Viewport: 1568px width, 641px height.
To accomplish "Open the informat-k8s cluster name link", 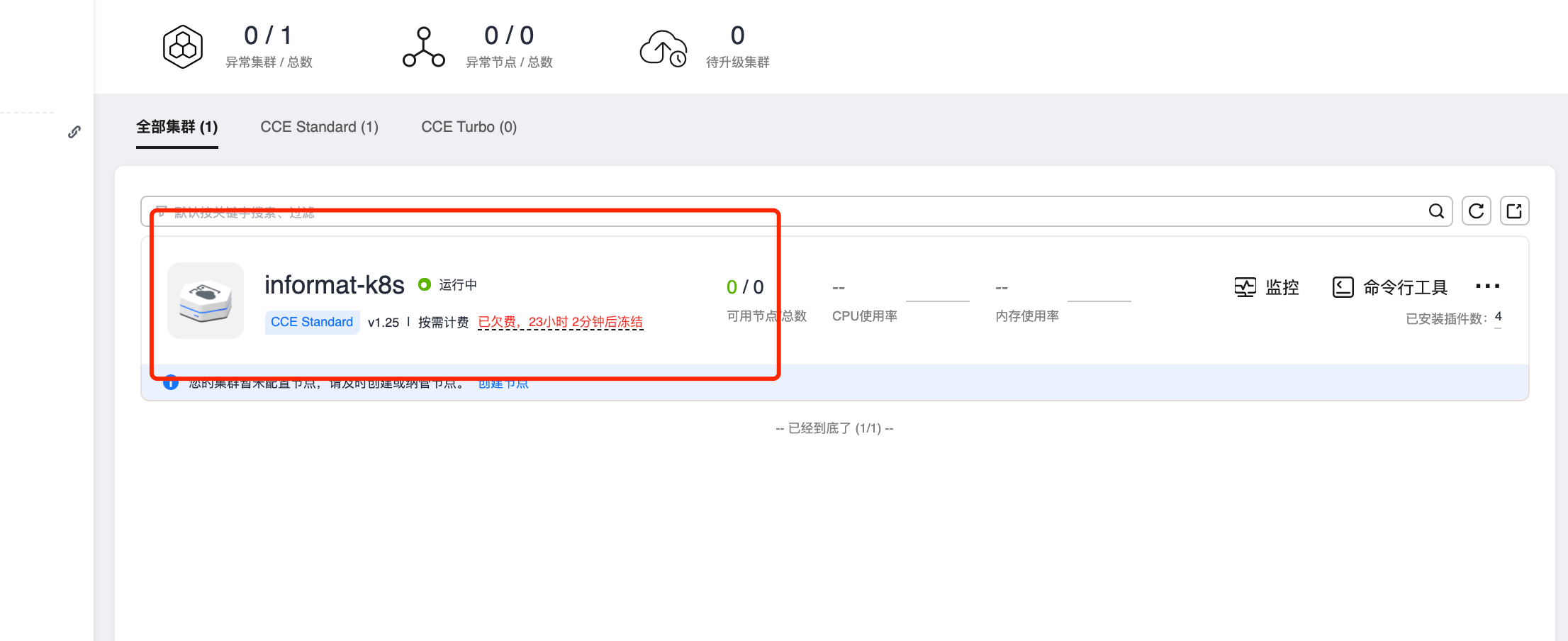I will pyautogui.click(x=334, y=285).
